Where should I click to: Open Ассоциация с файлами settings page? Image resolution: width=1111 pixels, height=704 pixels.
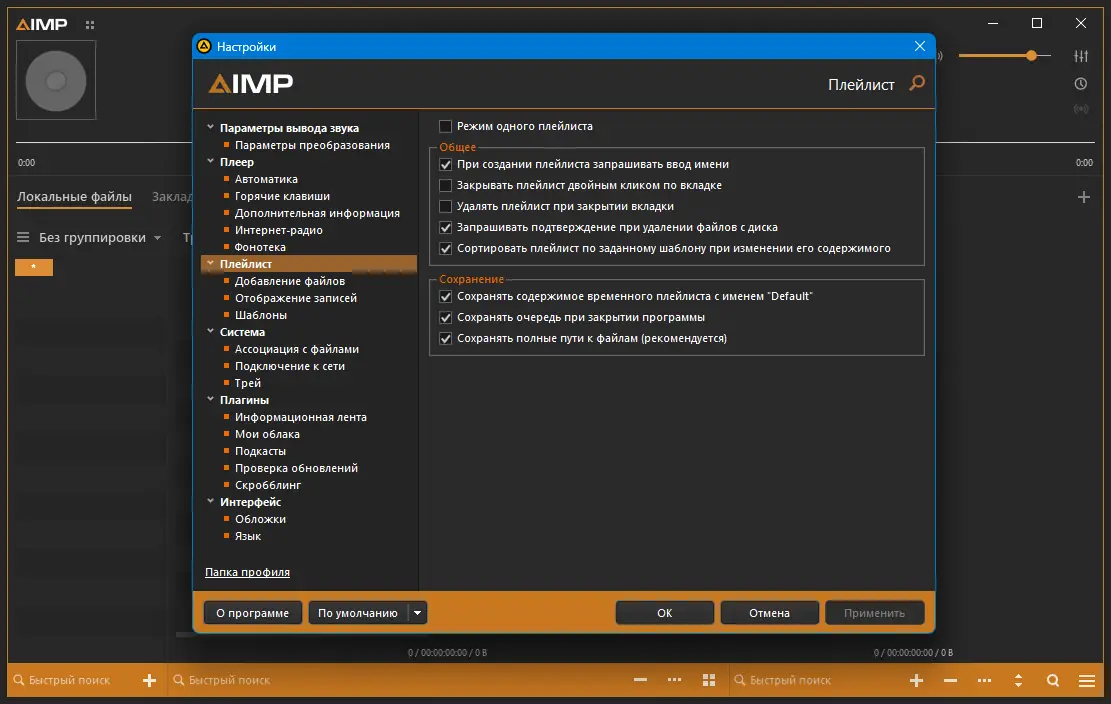click(296, 349)
